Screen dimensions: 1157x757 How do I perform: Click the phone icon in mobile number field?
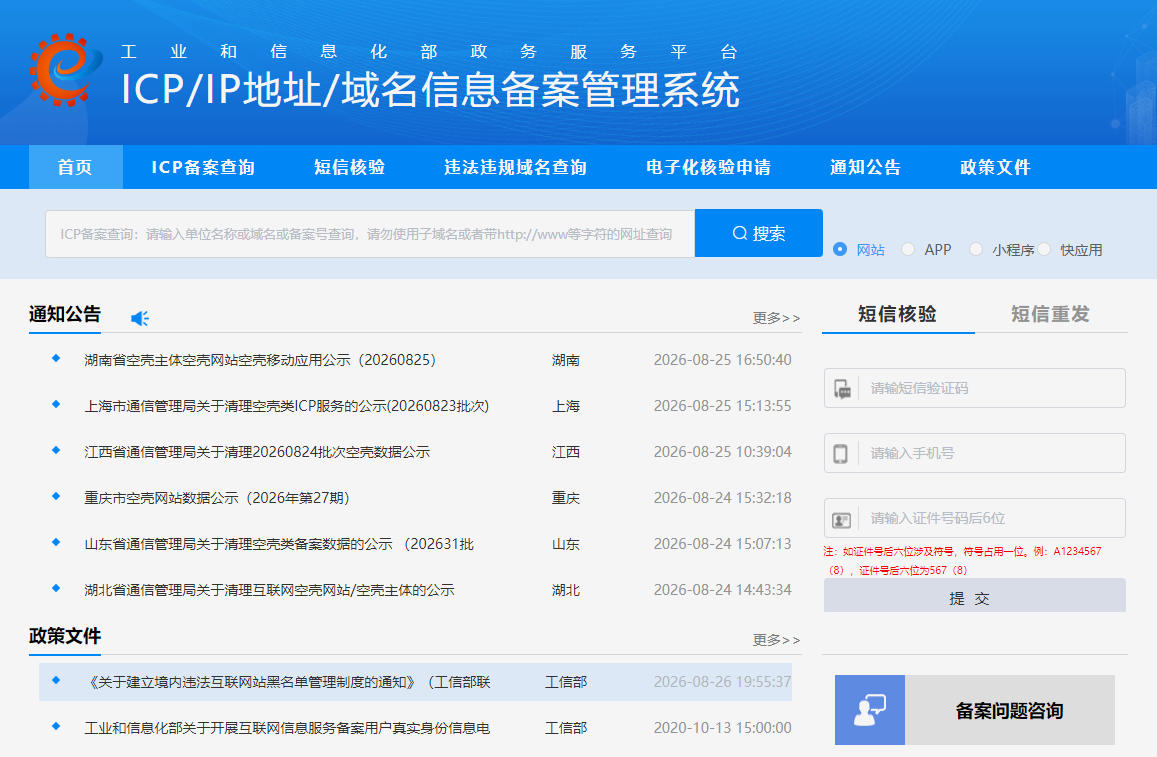840,453
